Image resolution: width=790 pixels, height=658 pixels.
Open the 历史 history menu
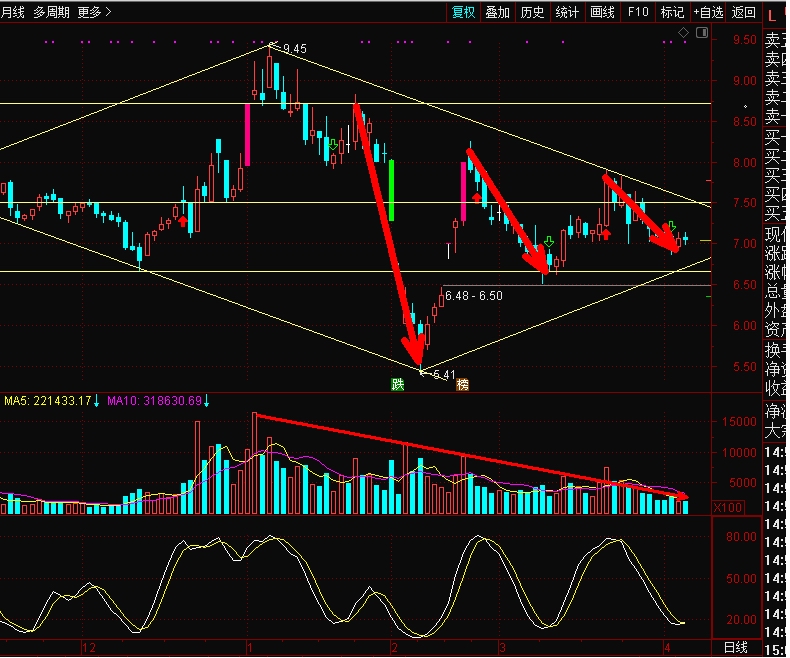532,12
